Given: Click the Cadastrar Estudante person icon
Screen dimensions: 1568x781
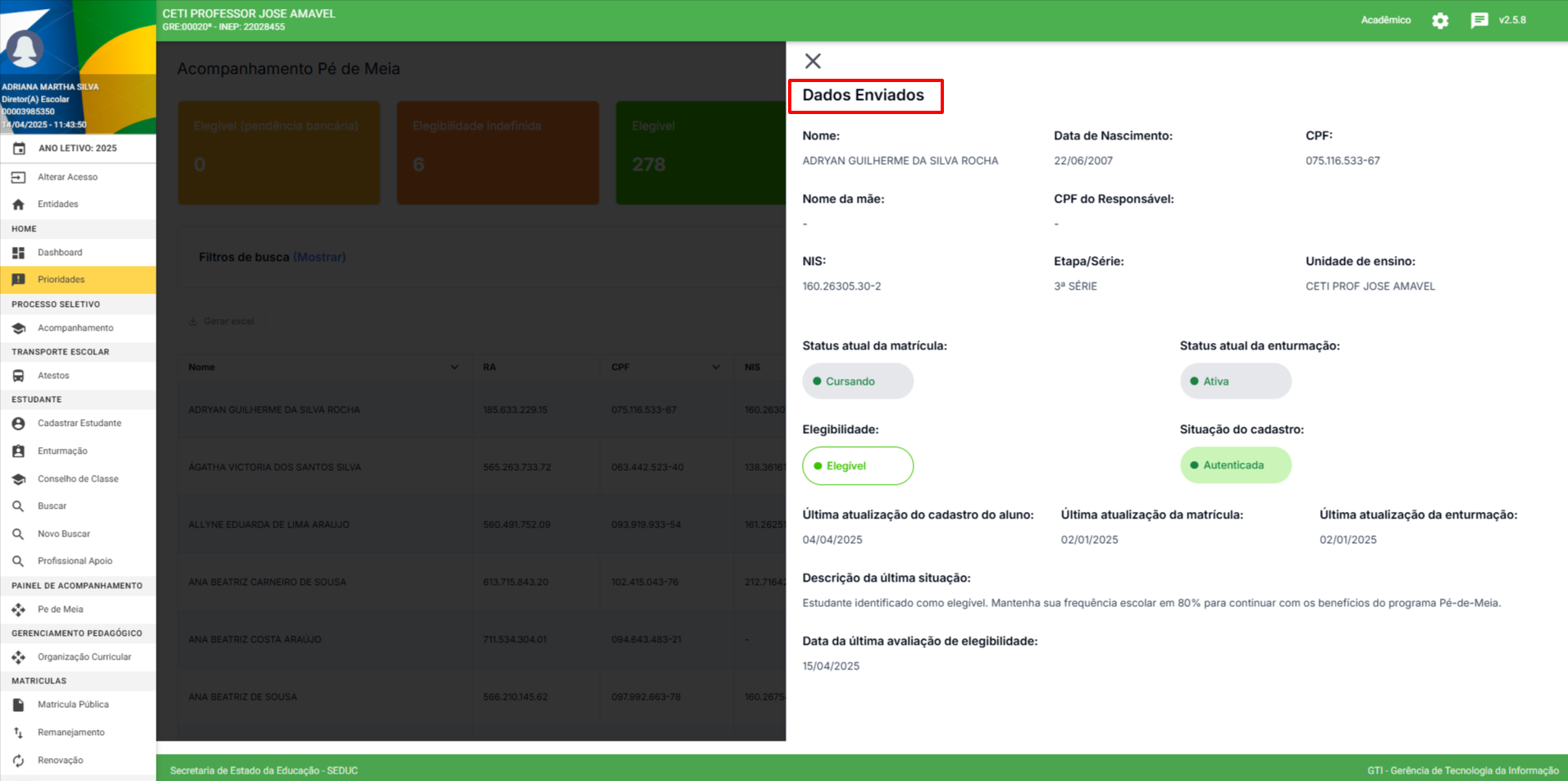Looking at the screenshot, I should coord(18,423).
